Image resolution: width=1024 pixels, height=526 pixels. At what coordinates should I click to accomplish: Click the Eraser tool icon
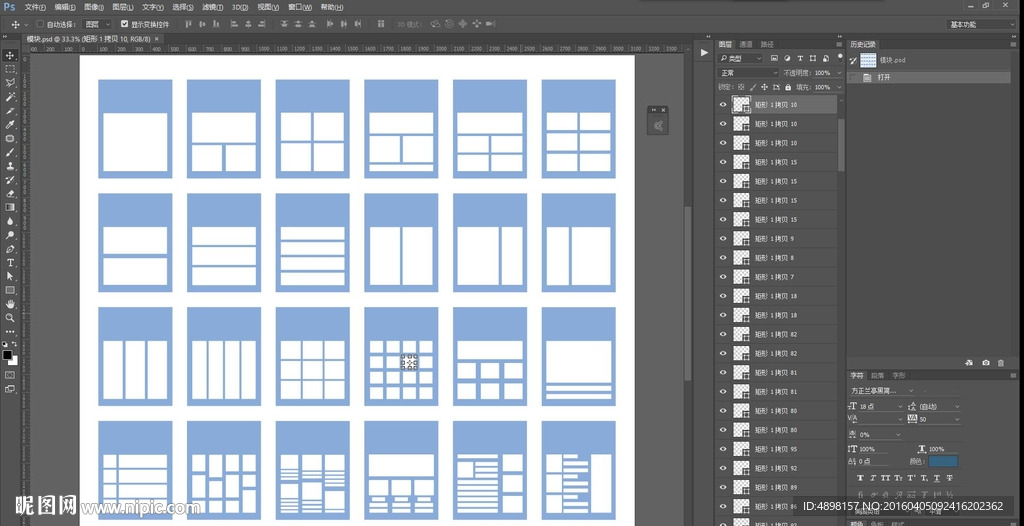pos(10,193)
